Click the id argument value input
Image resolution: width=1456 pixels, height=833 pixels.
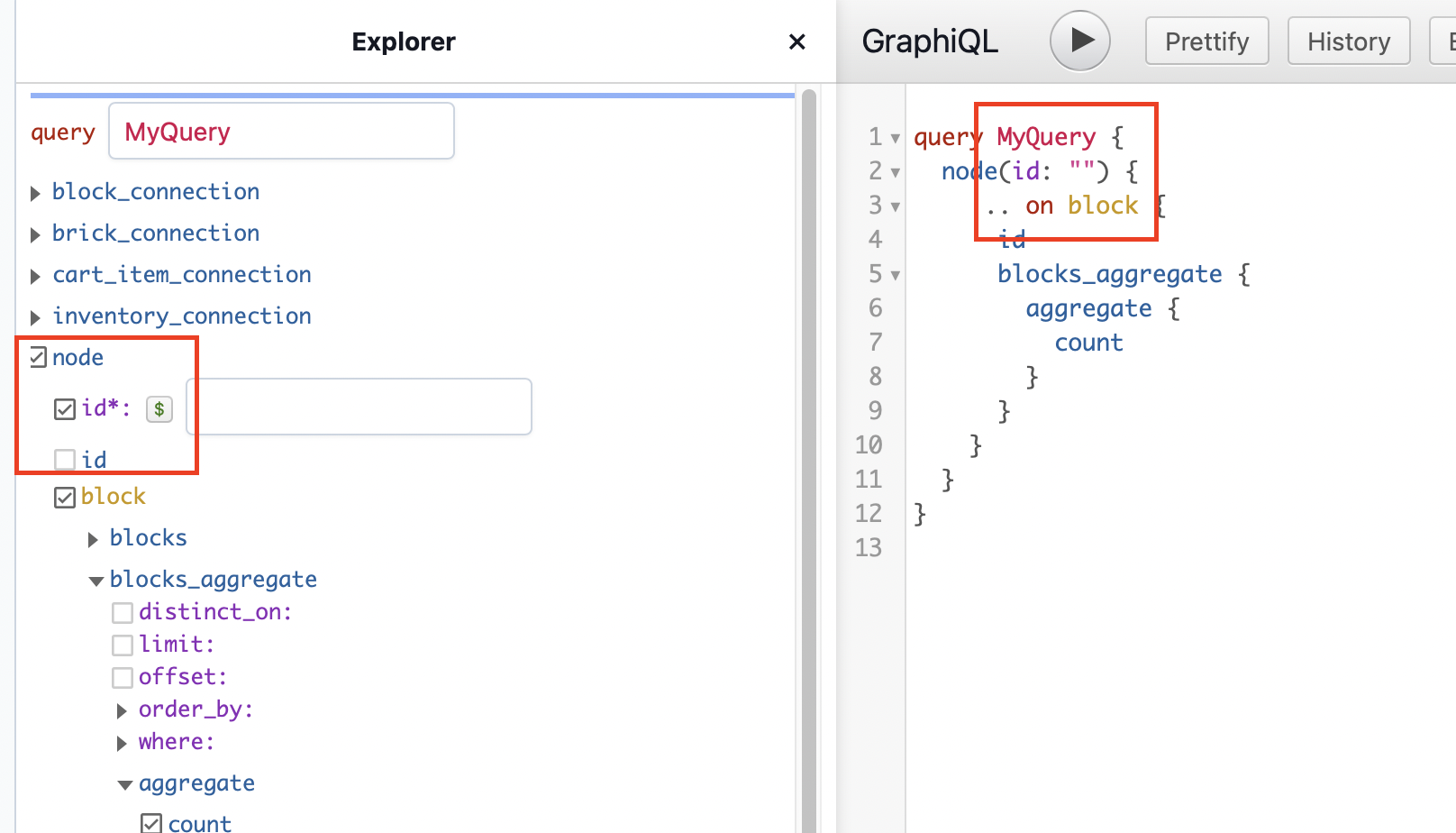[x=359, y=407]
